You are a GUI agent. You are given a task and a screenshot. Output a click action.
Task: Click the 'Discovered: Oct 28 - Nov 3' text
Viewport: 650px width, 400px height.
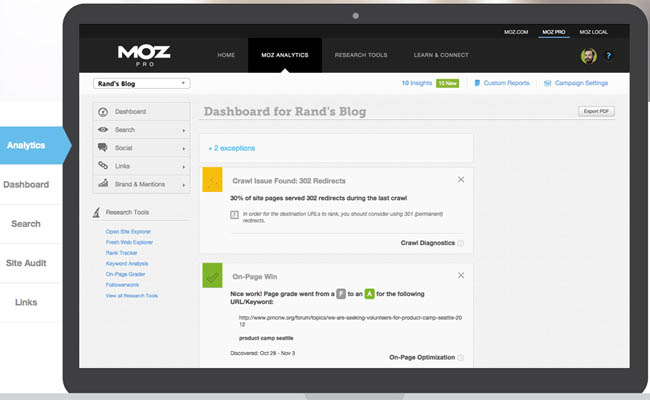262,353
